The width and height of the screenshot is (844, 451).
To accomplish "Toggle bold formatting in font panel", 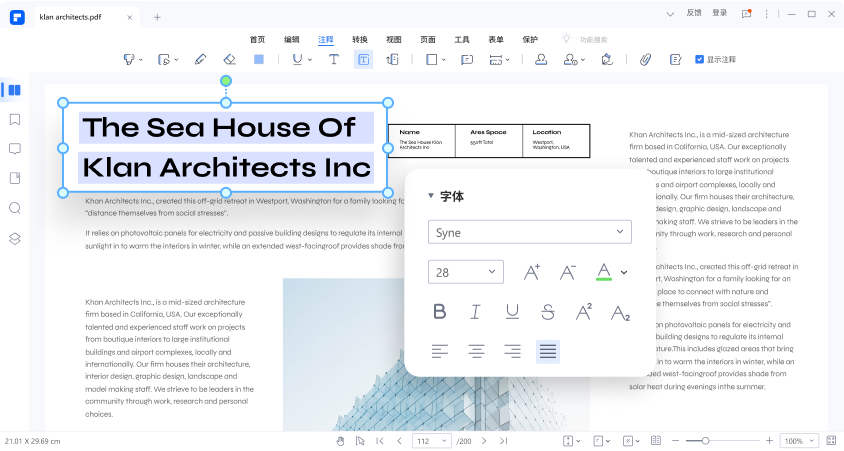I will click(x=439, y=312).
